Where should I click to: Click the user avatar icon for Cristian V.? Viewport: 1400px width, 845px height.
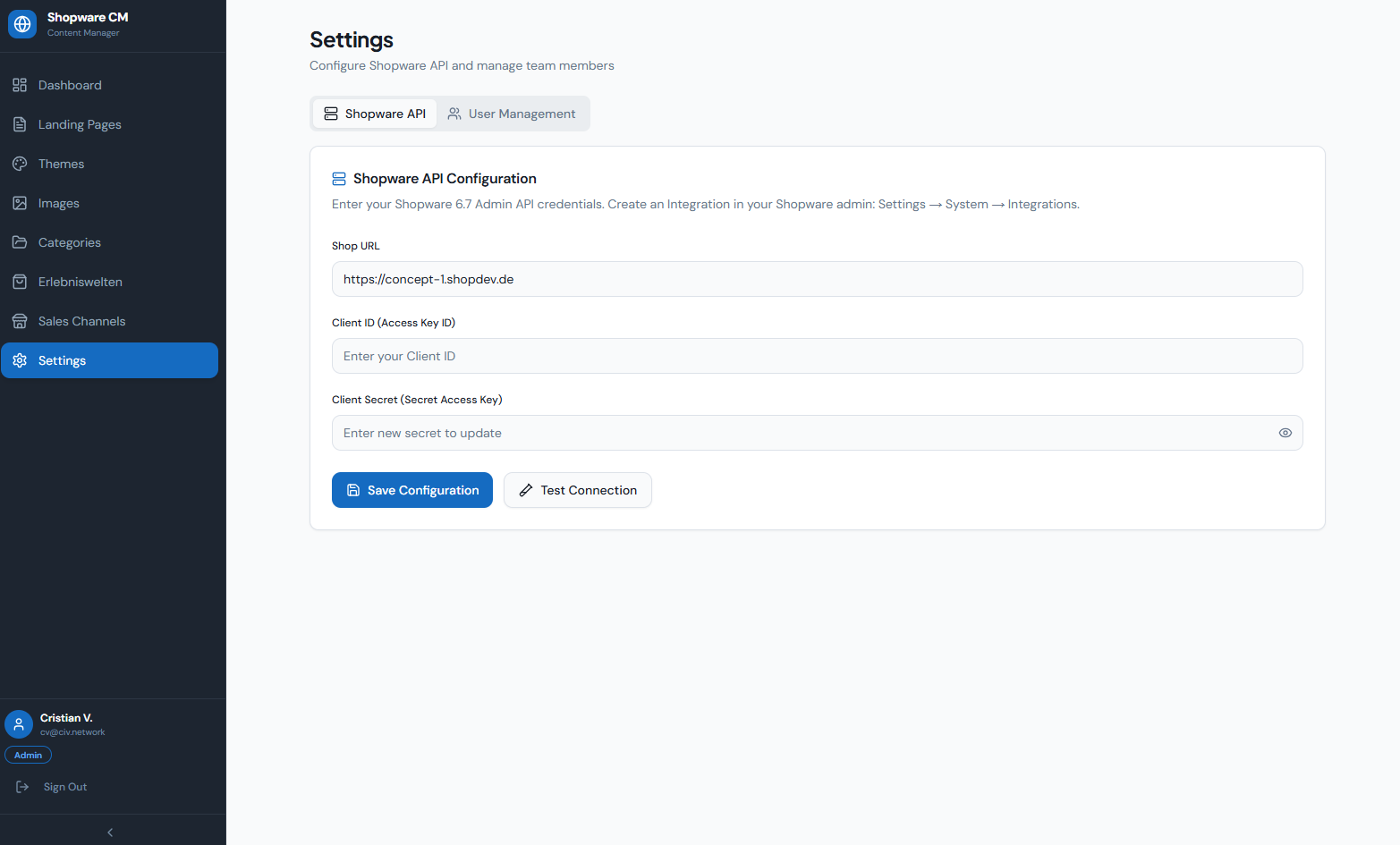tap(19, 724)
